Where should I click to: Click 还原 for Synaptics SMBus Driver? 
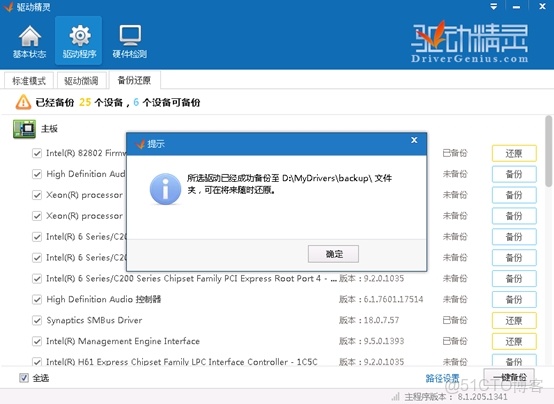coord(514,321)
